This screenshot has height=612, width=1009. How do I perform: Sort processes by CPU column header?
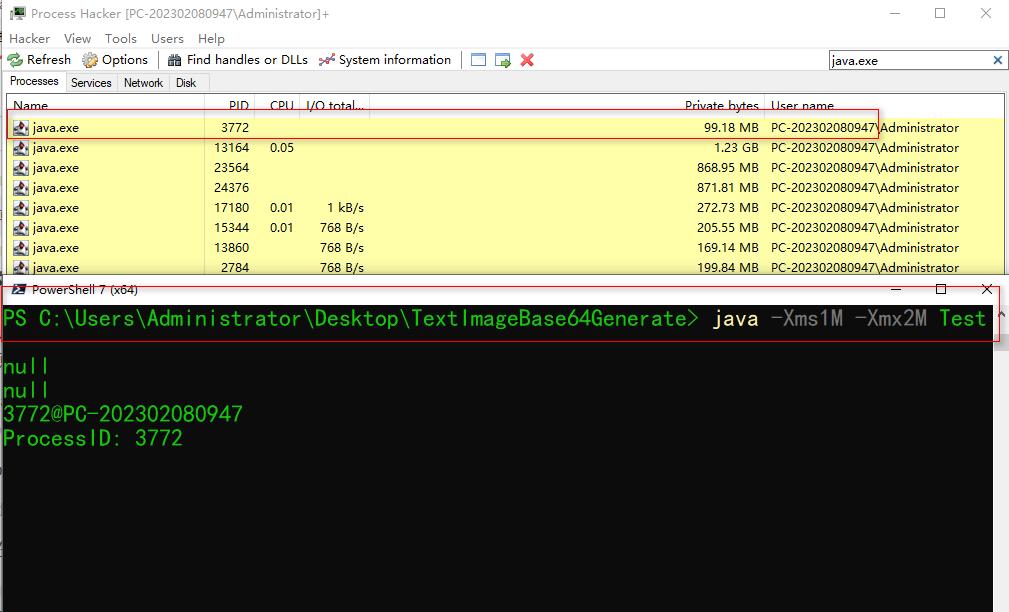point(281,105)
